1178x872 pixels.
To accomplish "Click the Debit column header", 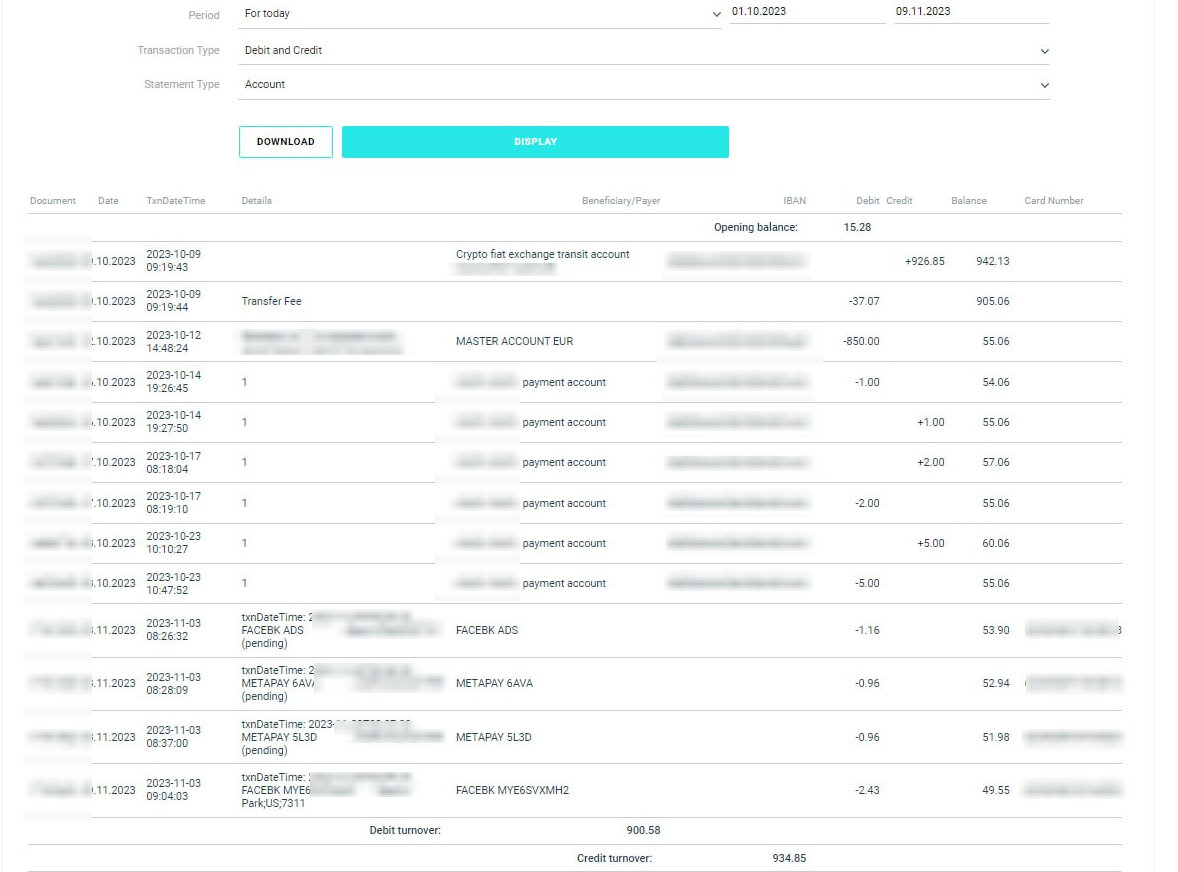I will click(x=868, y=201).
